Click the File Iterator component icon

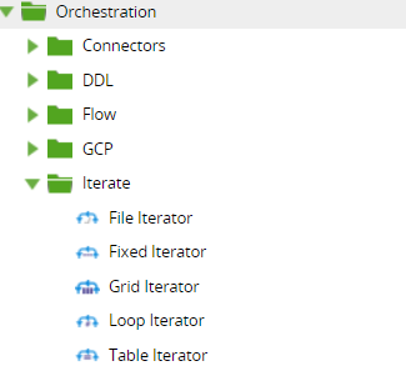[87, 218]
